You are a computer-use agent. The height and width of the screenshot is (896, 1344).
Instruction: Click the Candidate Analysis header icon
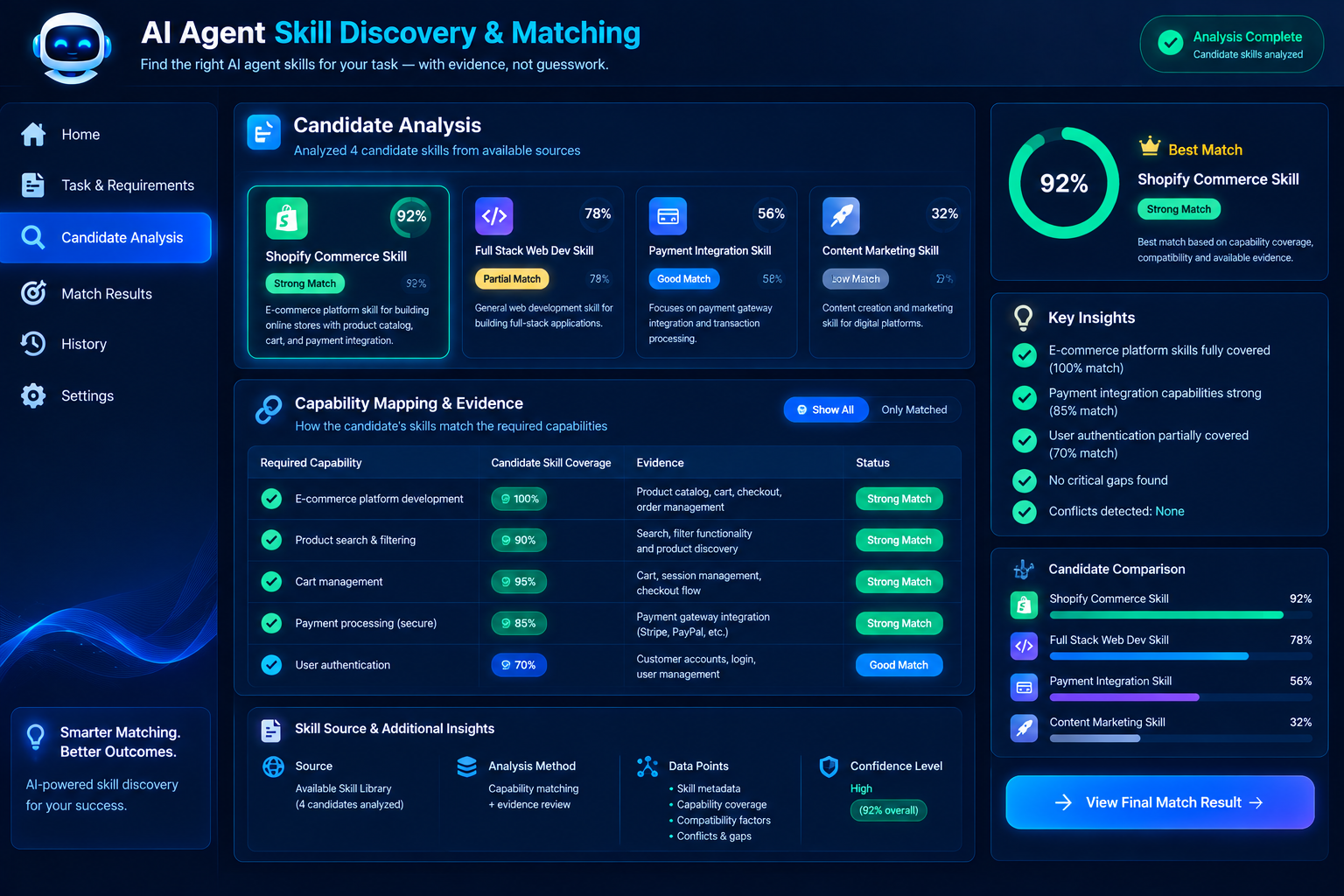(x=263, y=132)
